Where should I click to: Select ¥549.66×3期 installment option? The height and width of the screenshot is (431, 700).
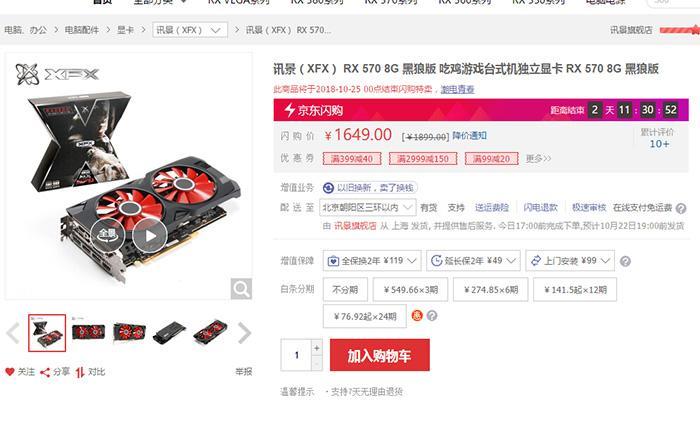point(411,289)
